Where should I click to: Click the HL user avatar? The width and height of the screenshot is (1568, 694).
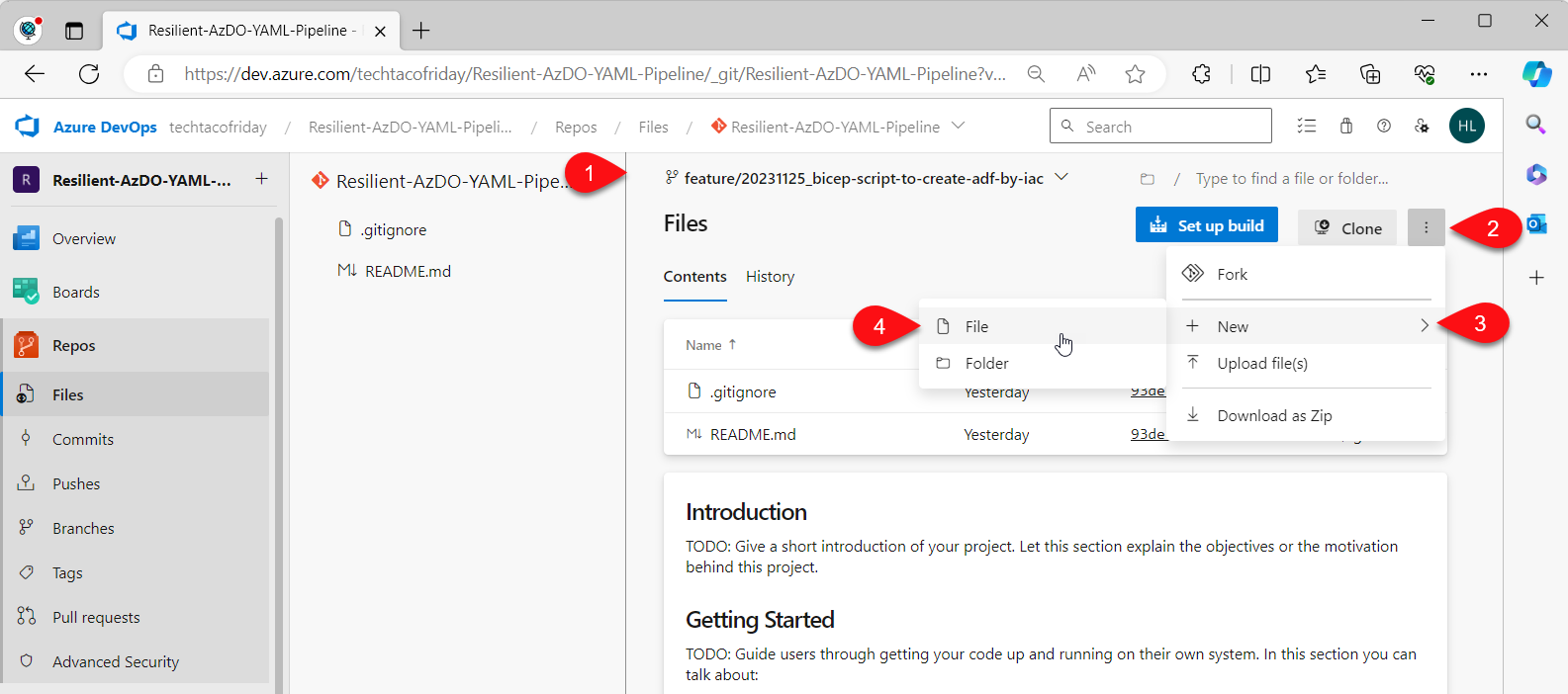pyautogui.click(x=1467, y=126)
